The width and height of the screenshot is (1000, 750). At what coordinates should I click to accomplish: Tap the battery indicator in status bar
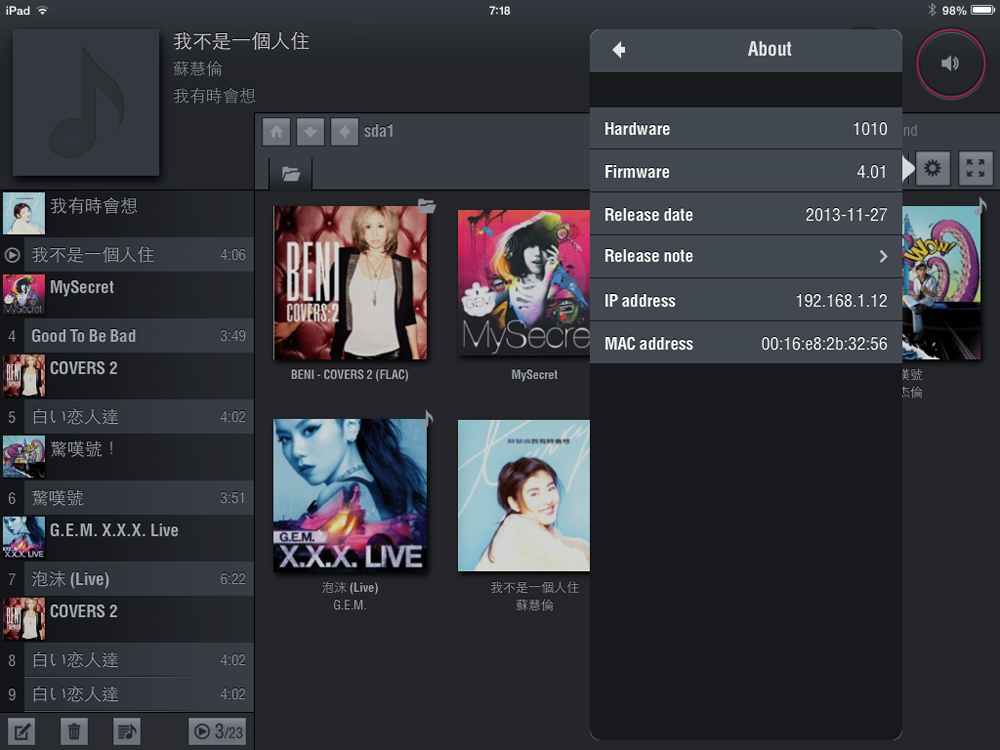click(x=983, y=10)
